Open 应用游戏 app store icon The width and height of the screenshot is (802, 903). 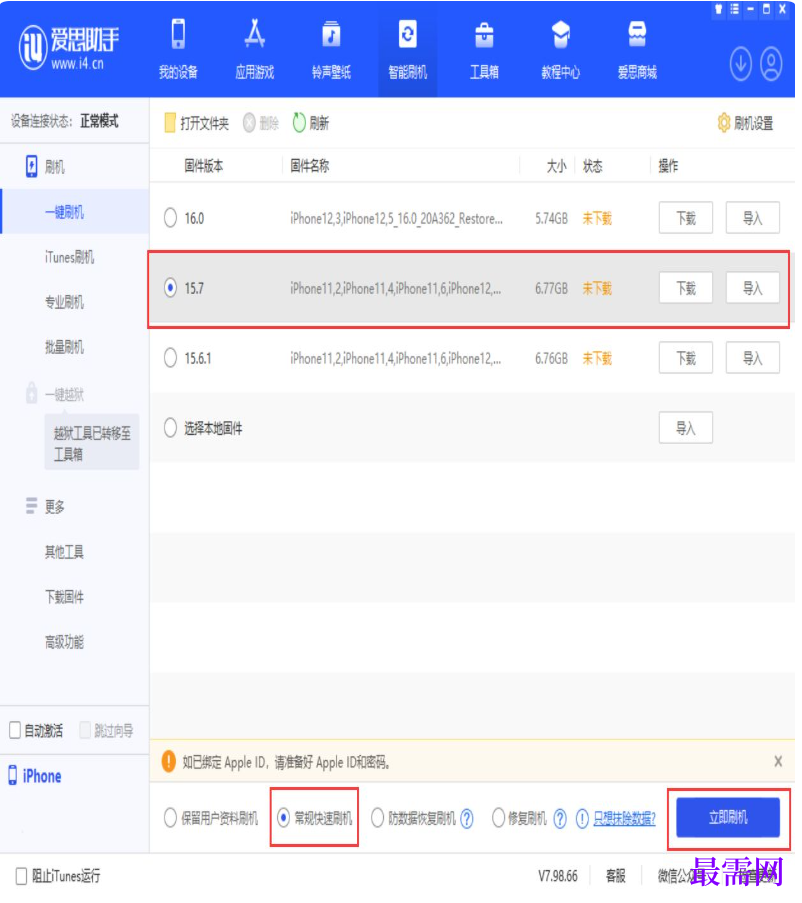(255, 48)
